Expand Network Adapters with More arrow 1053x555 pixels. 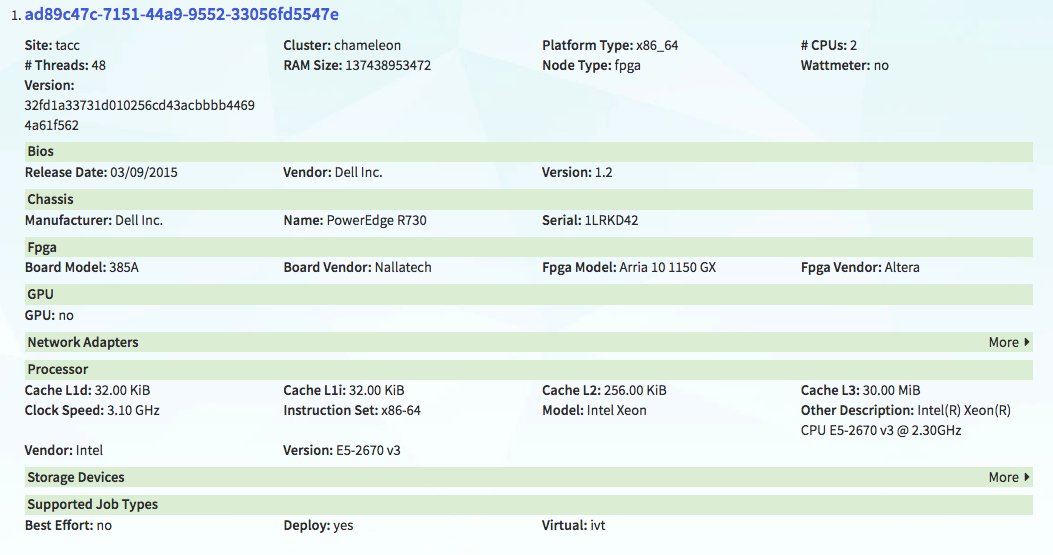pyautogui.click(x=1009, y=342)
